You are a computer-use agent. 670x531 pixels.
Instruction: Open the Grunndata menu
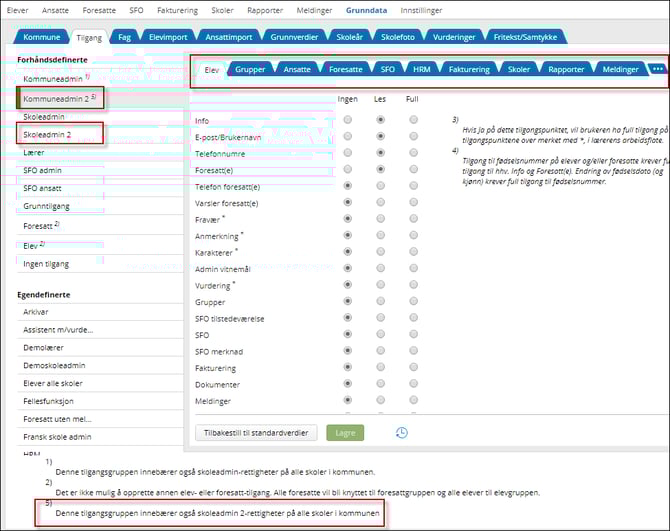(x=366, y=9)
